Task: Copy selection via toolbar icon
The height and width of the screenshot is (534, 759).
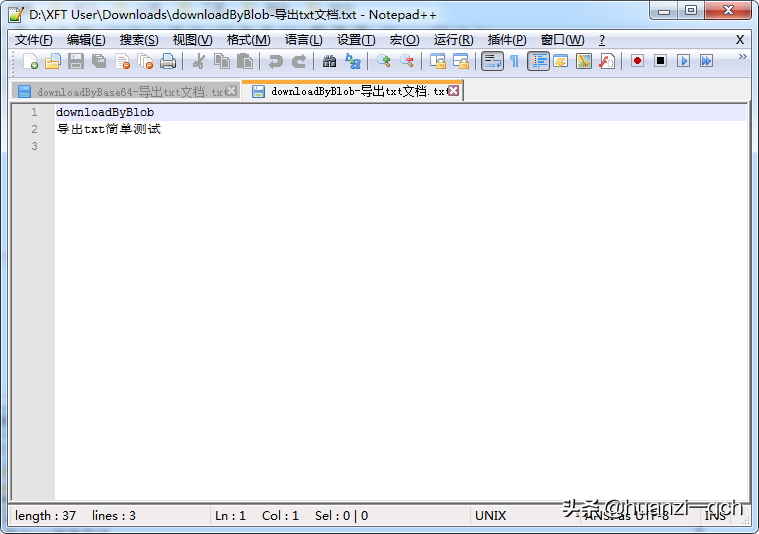Action: tap(222, 61)
